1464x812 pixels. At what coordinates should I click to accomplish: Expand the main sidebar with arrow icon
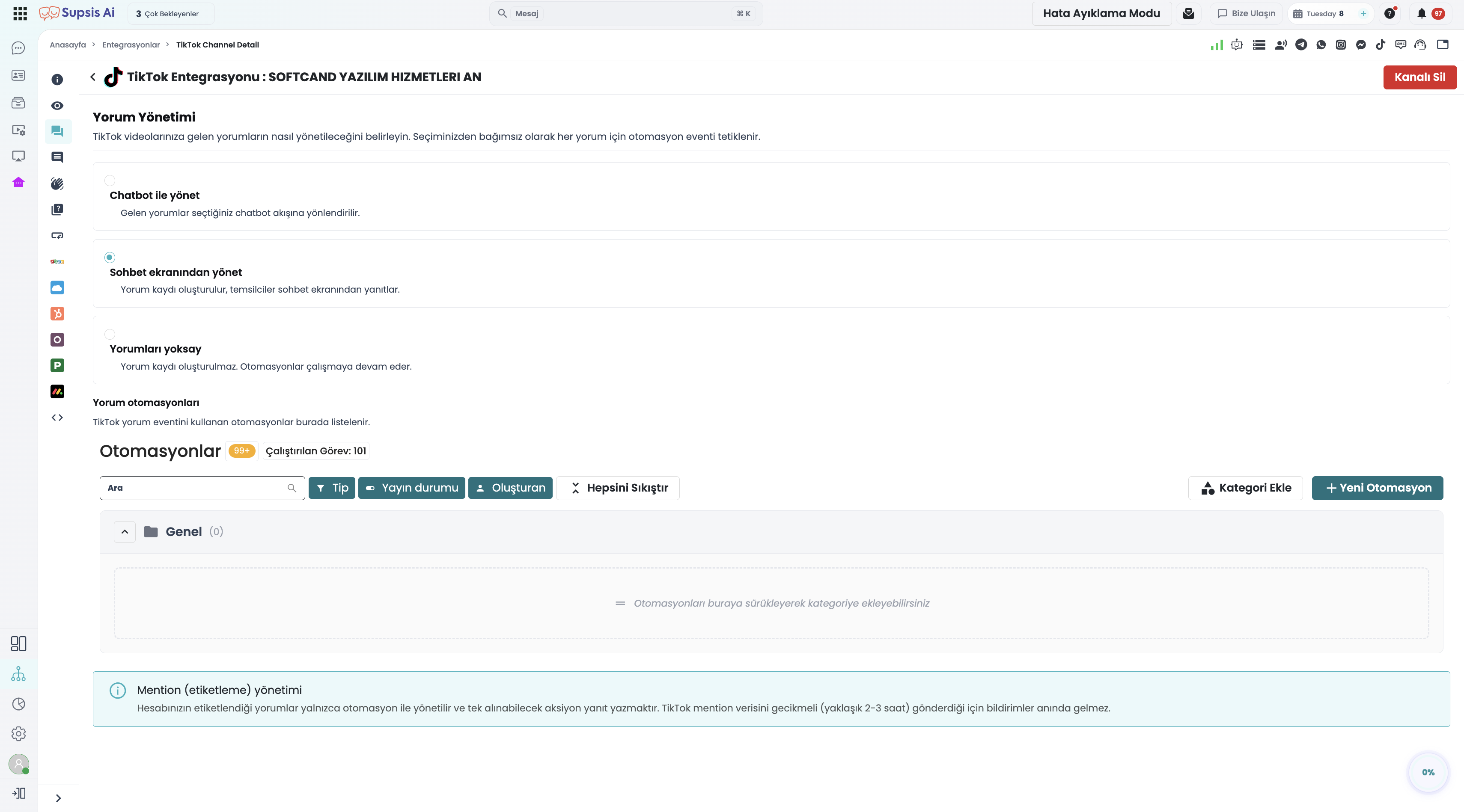coord(18,793)
